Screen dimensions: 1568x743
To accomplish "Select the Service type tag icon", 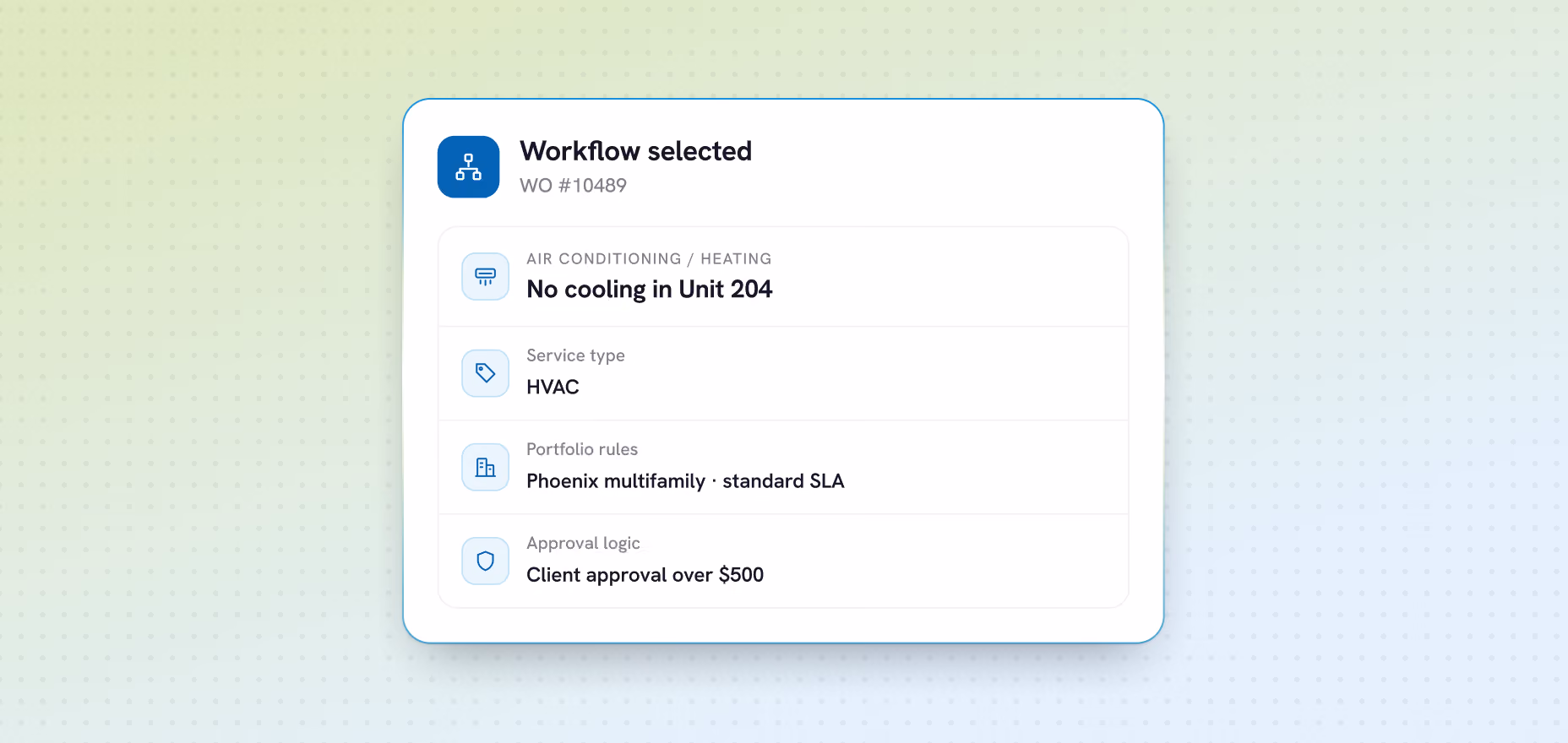I will coord(486,373).
